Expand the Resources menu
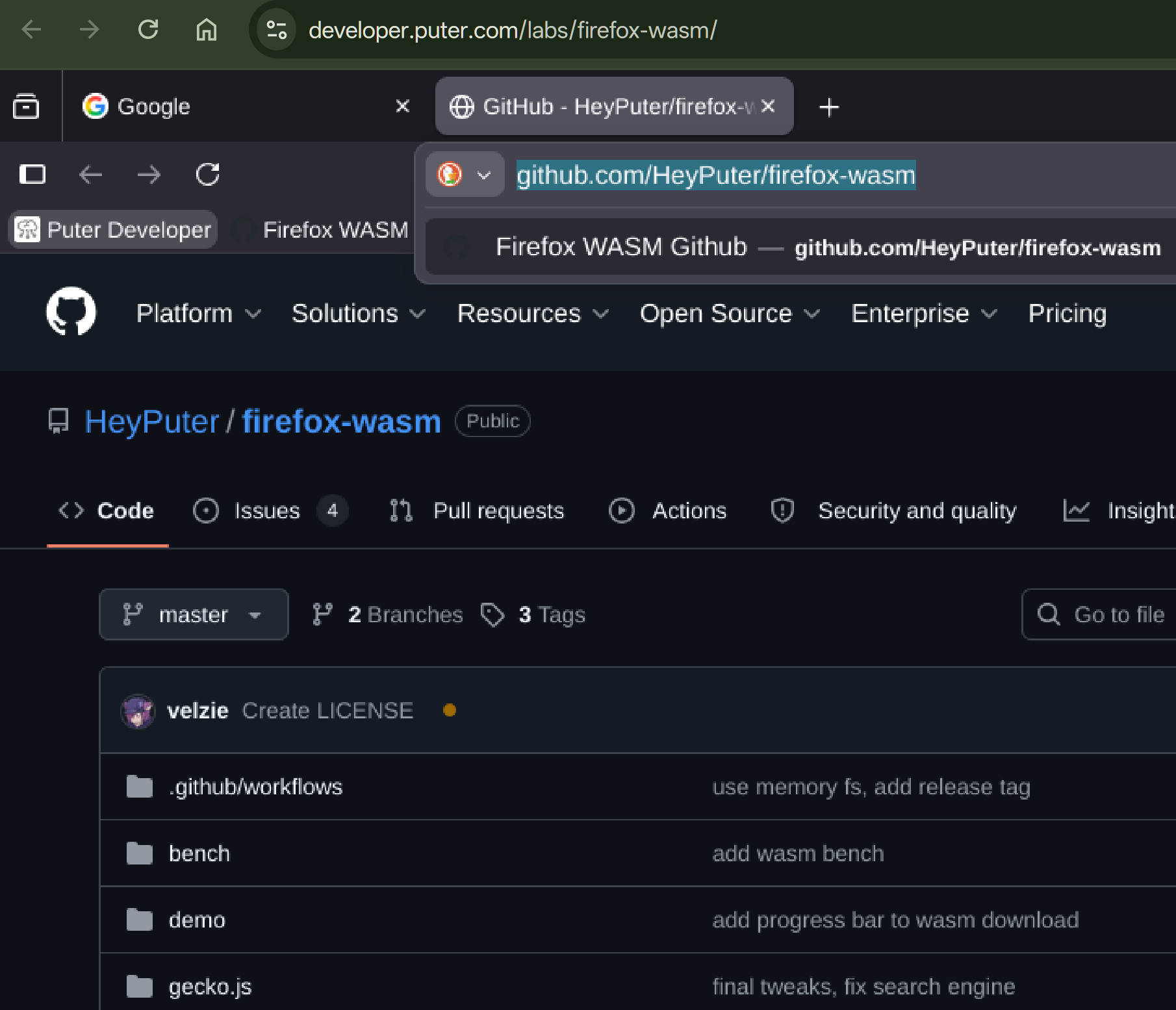Image resolution: width=1176 pixels, height=1010 pixels. pyautogui.click(x=533, y=314)
